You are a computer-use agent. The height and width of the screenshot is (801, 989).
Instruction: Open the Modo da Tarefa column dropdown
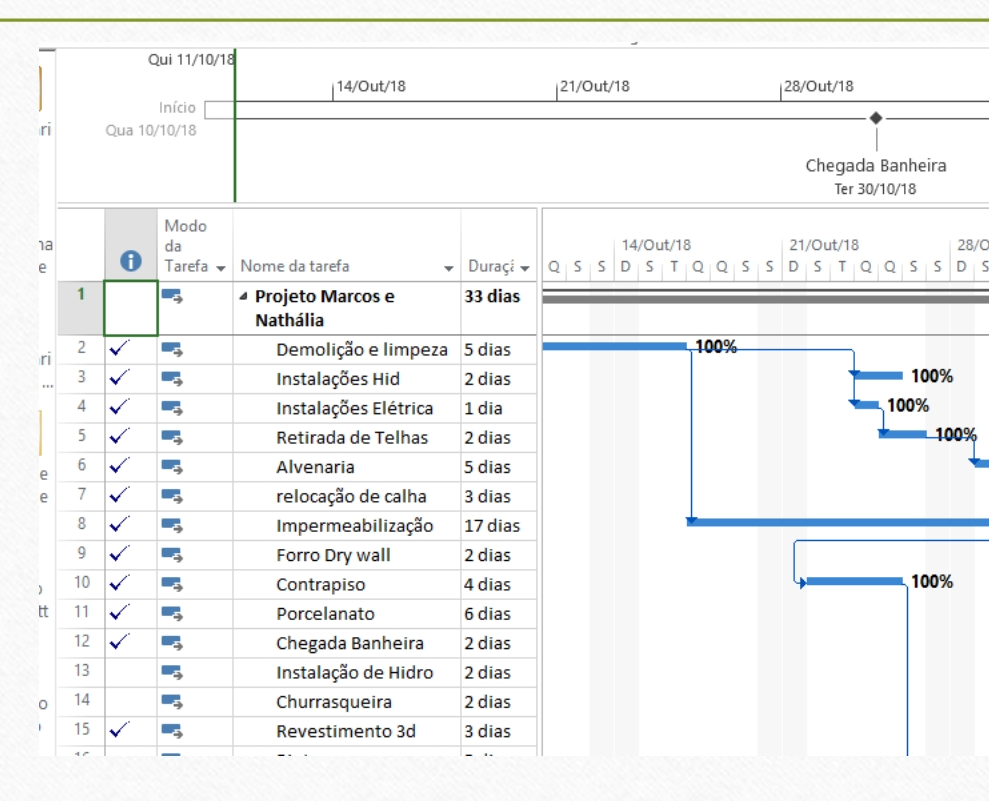(221, 267)
